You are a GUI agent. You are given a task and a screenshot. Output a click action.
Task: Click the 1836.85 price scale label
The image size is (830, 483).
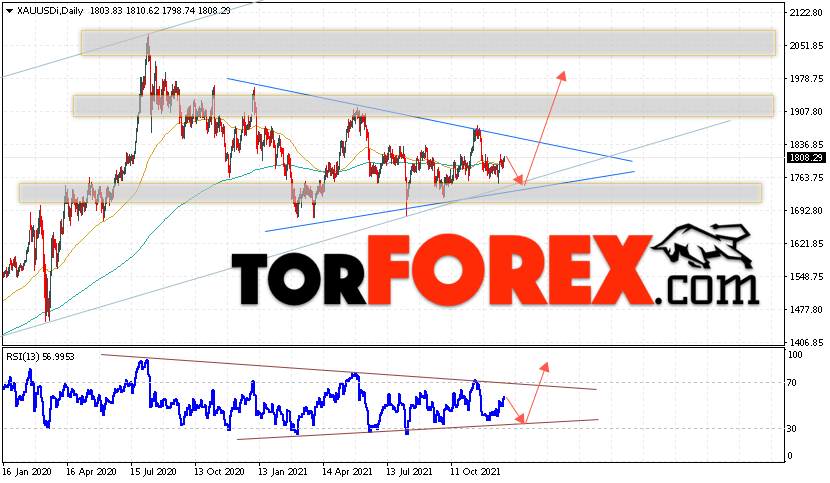[806, 145]
